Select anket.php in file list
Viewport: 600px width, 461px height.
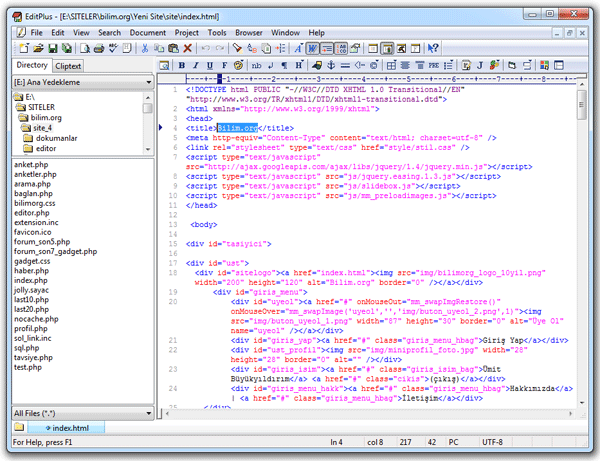click(31, 165)
